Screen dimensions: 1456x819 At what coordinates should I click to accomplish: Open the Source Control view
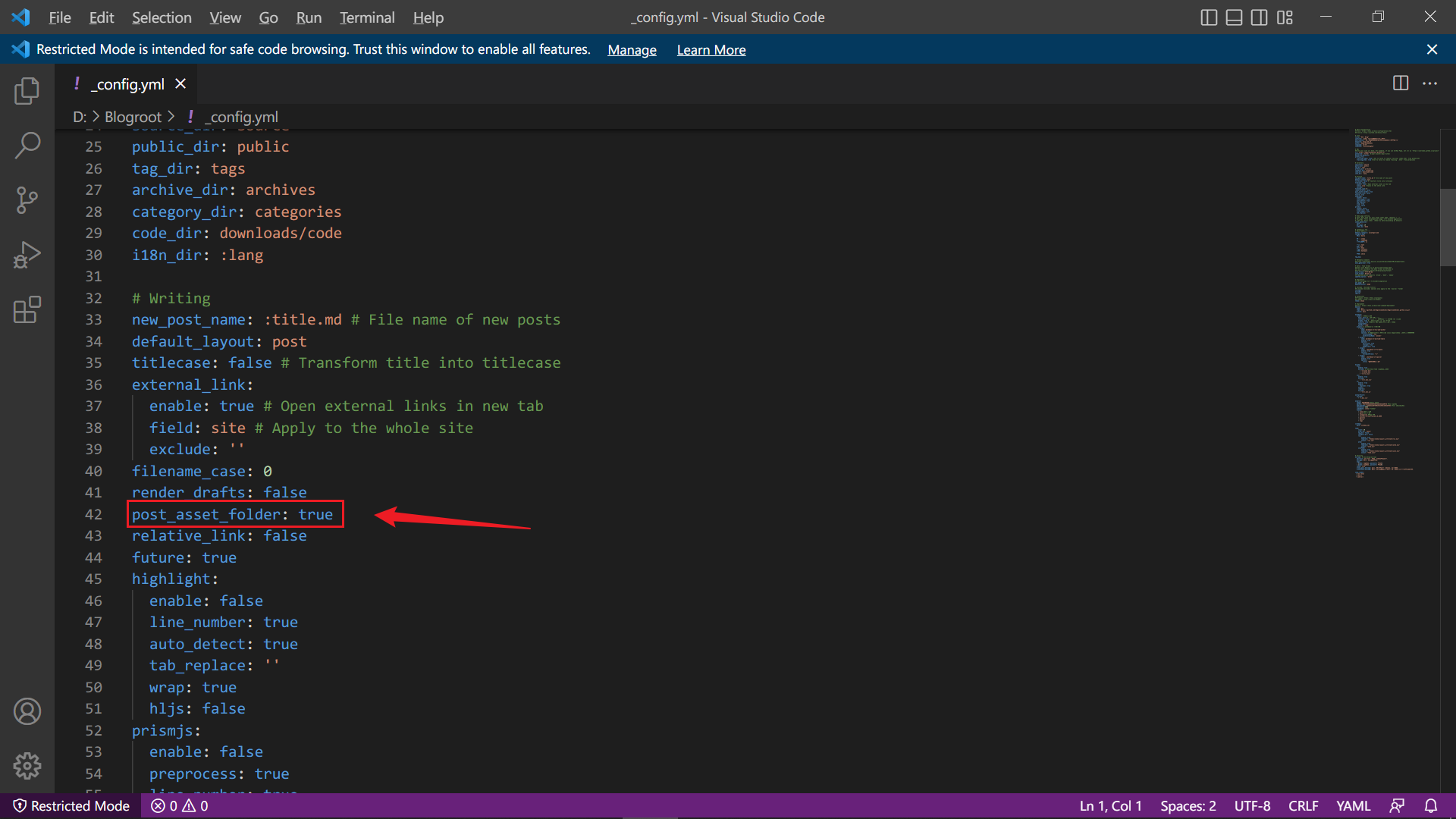pyautogui.click(x=27, y=200)
